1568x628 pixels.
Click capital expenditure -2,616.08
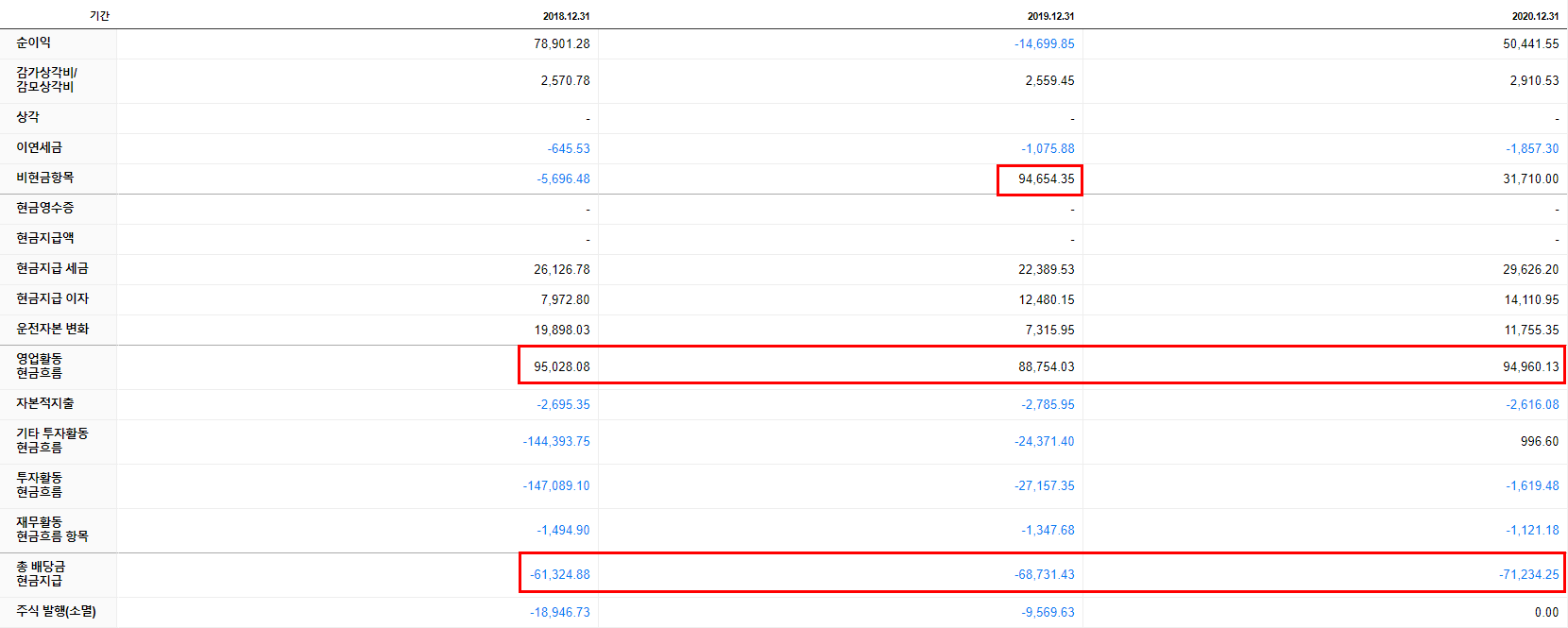(x=1532, y=404)
